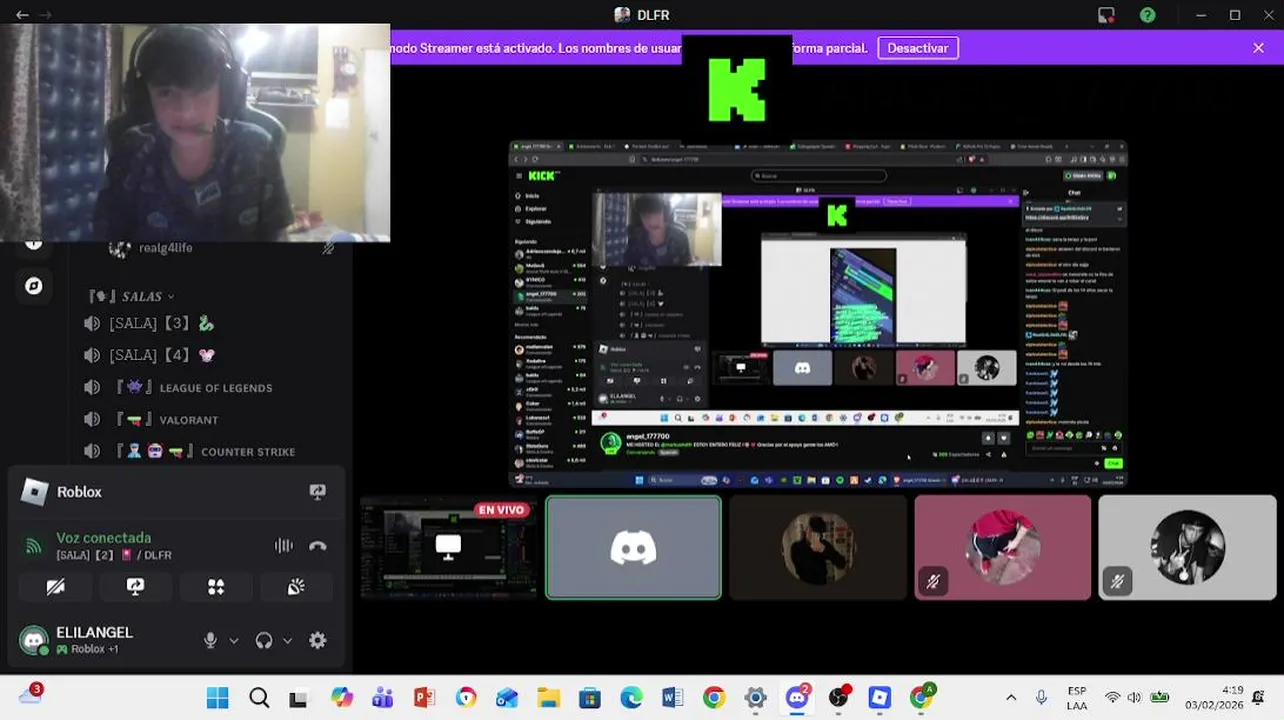
Task: Open Windows Settings gear in the taskbar
Action: (755, 698)
